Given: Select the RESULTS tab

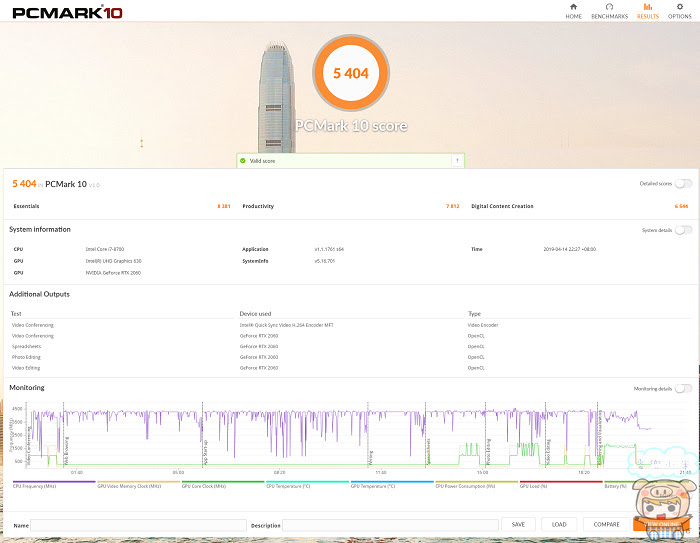Looking at the screenshot, I should 647,11.
